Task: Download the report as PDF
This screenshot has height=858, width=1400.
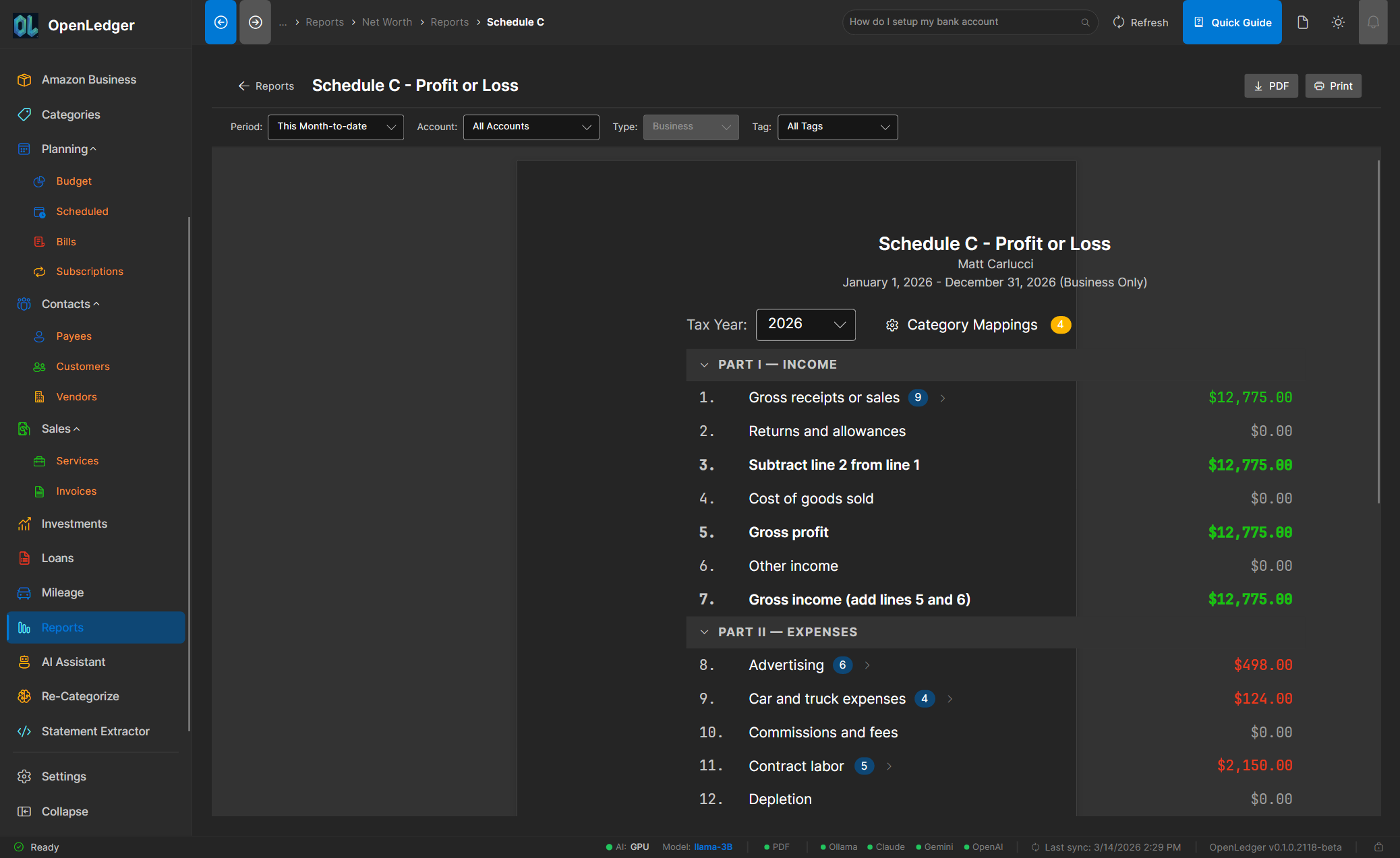Action: [x=1271, y=86]
